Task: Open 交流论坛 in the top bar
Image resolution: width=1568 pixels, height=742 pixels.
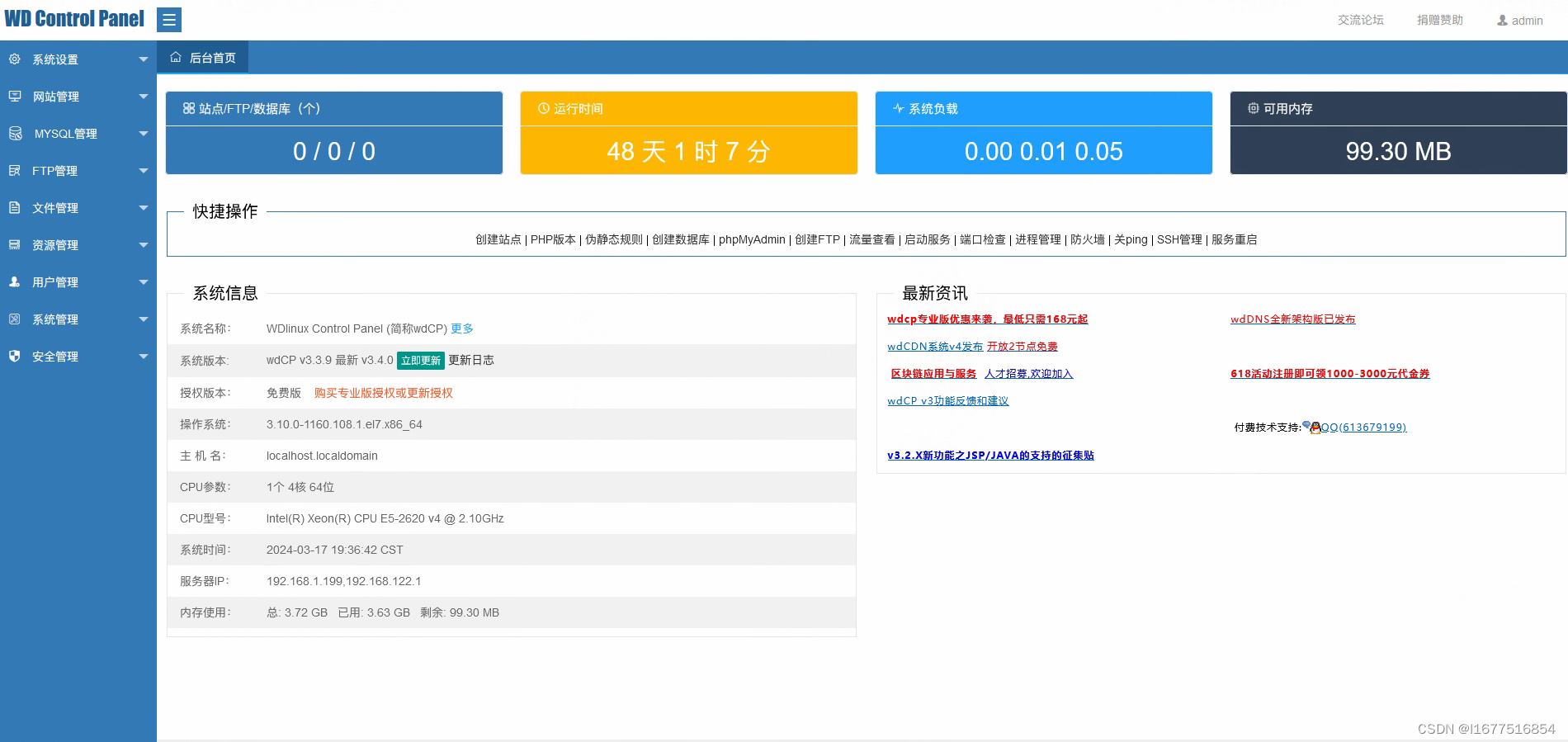Action: [1361, 20]
